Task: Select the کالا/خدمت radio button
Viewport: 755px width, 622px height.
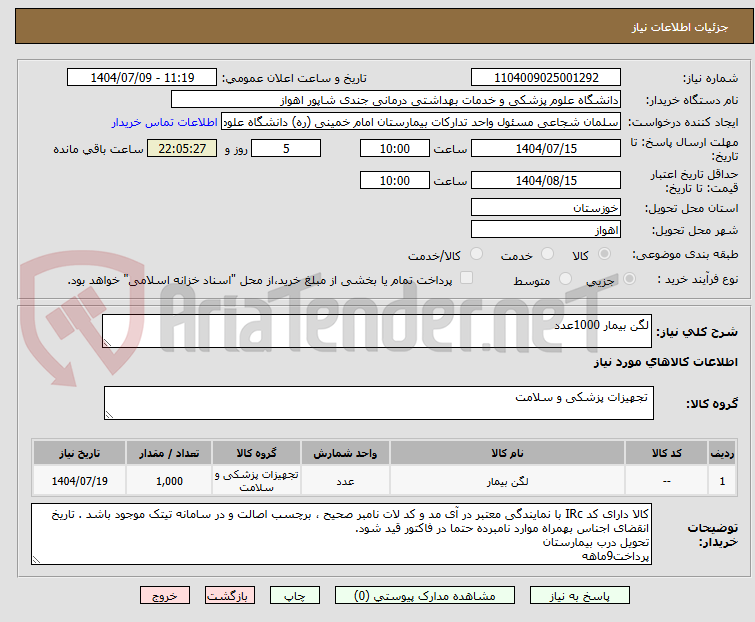Action: tap(476, 254)
